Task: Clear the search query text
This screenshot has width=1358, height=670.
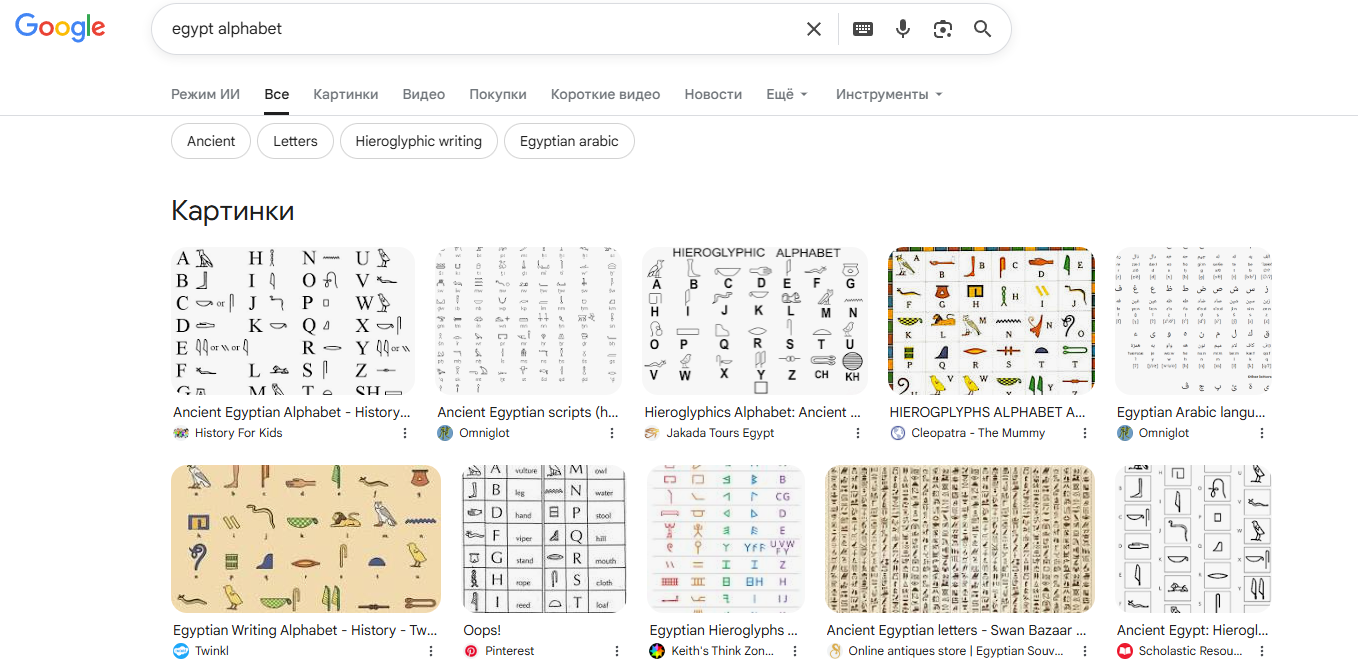Action: click(x=814, y=29)
